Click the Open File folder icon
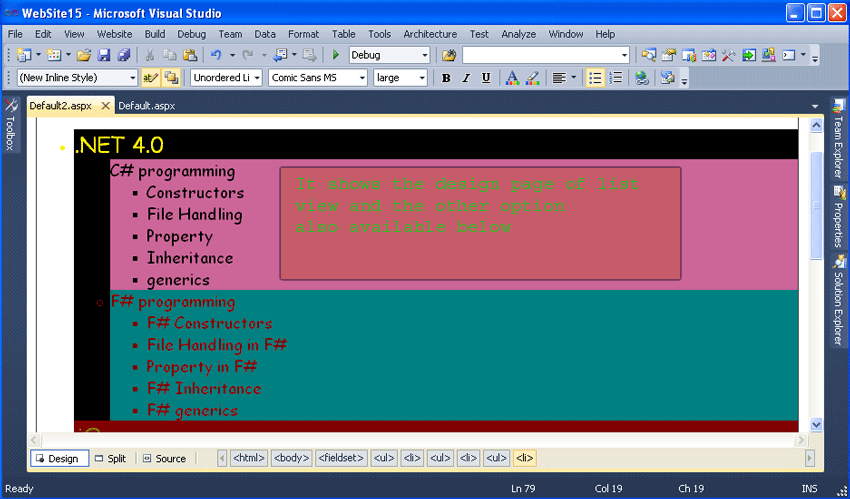The image size is (850, 499). (x=83, y=55)
